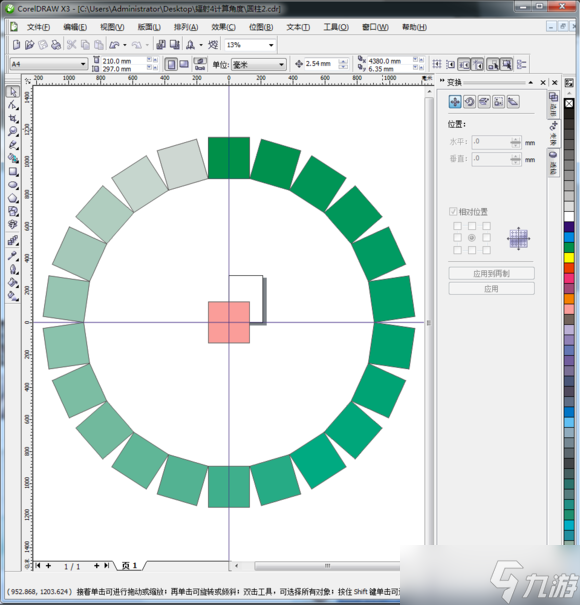This screenshot has height=605, width=580.
Task: Choose the Rectangle tool
Action: (13, 171)
